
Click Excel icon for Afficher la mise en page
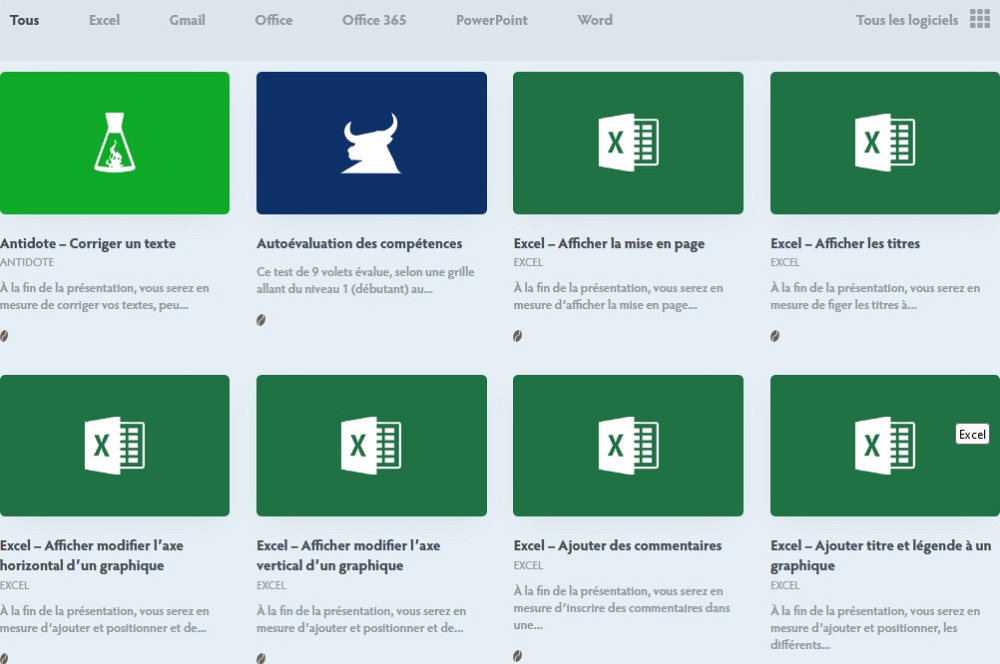coord(628,143)
